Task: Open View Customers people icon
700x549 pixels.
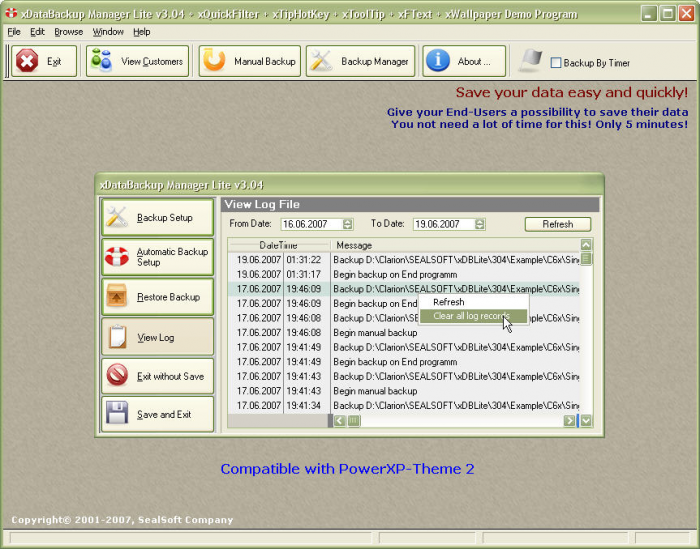Action: [x=101, y=61]
